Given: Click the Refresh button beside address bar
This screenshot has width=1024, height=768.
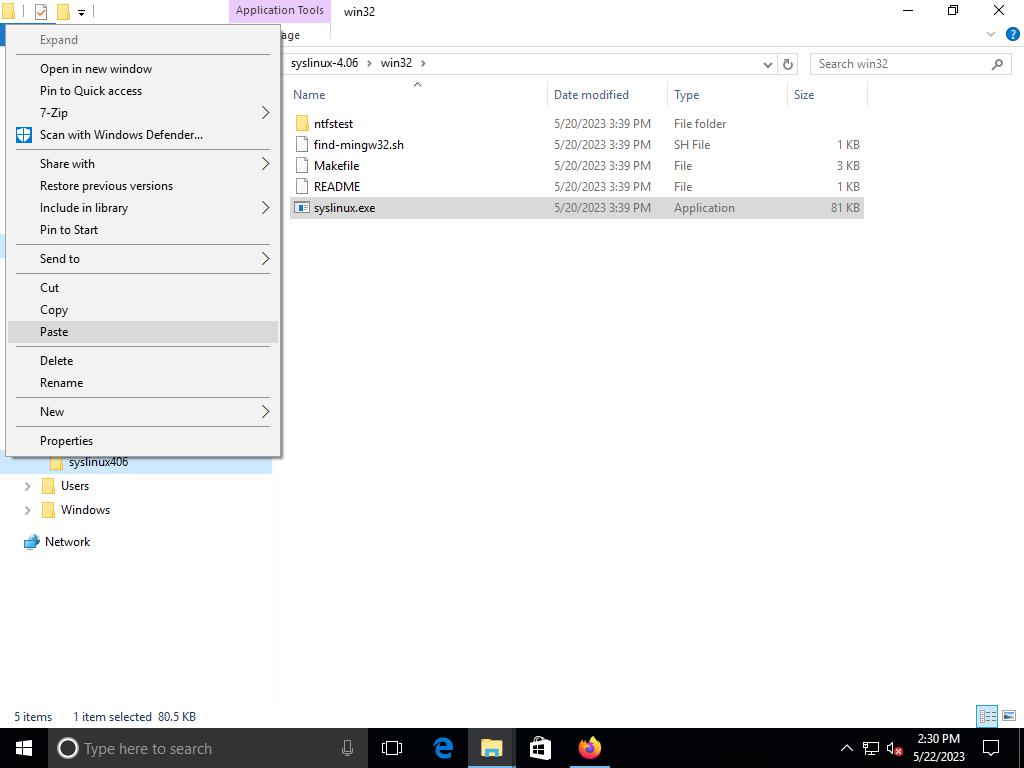Looking at the screenshot, I should click(x=788, y=64).
